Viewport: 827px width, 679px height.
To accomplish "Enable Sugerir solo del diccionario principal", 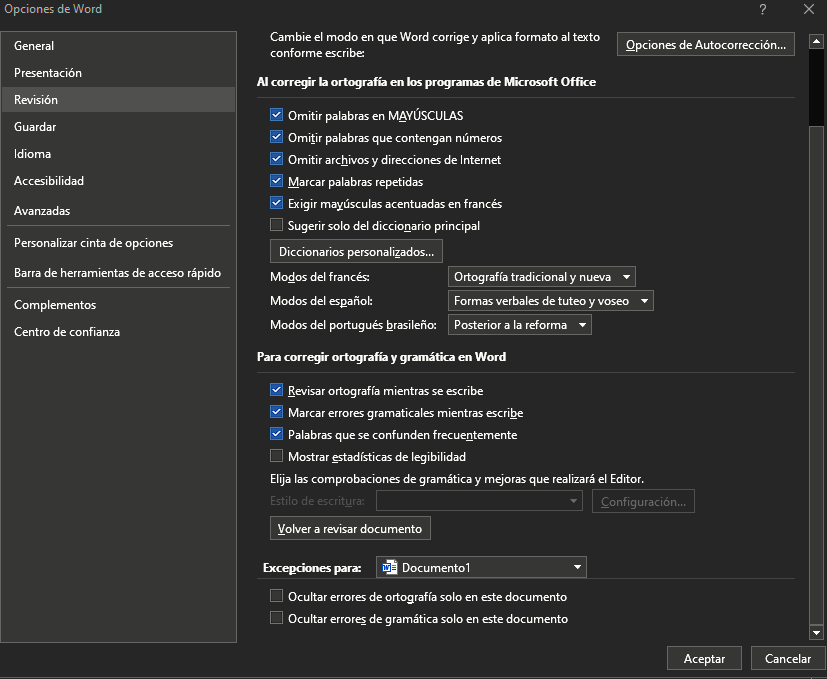I will coord(276,225).
